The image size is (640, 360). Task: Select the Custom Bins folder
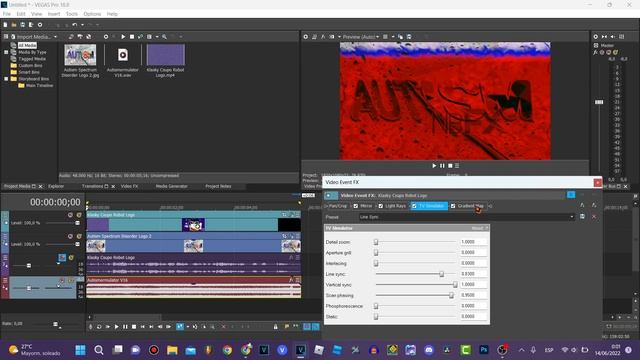[30, 65]
